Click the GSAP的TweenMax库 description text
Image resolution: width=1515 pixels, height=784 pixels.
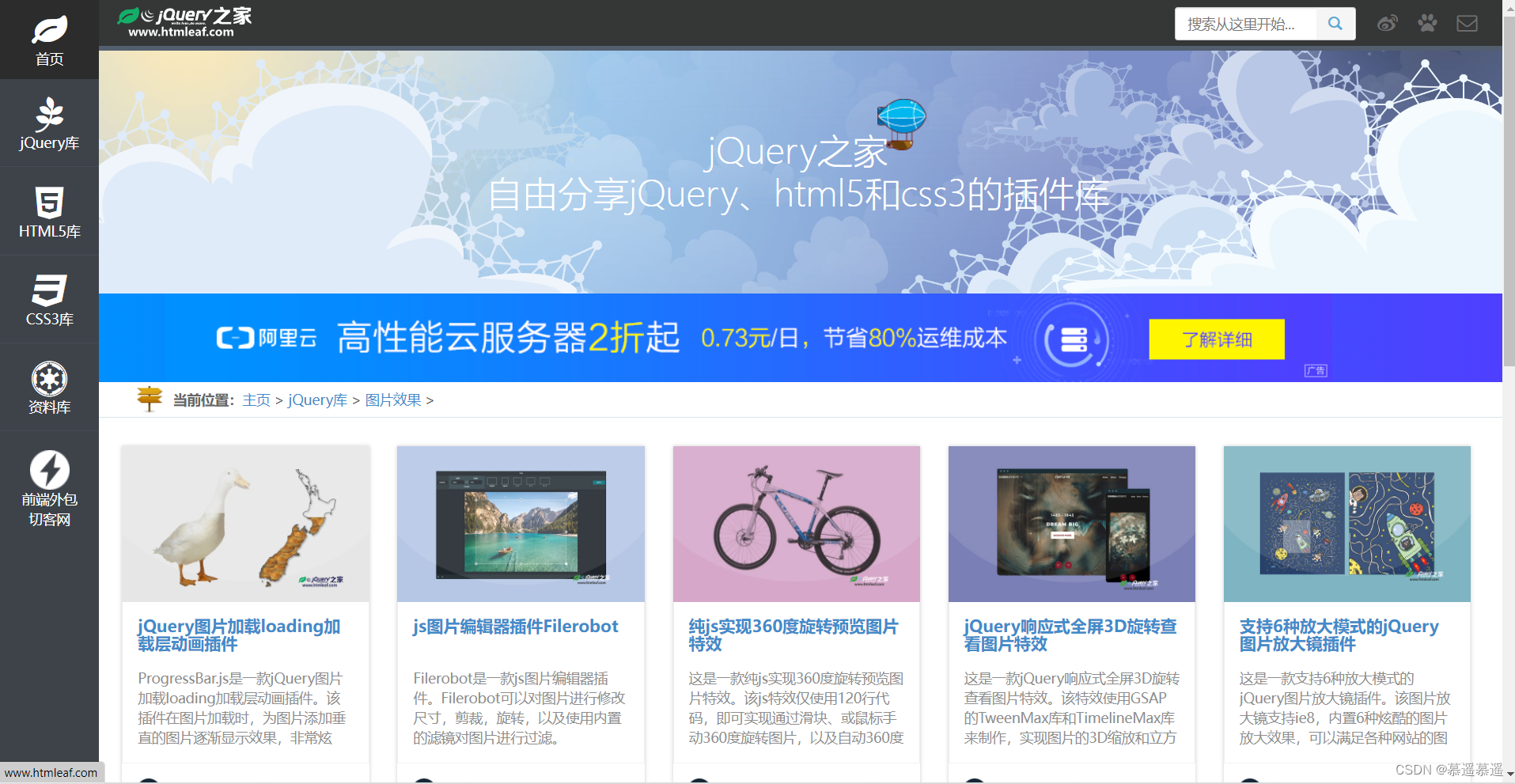(1071, 708)
